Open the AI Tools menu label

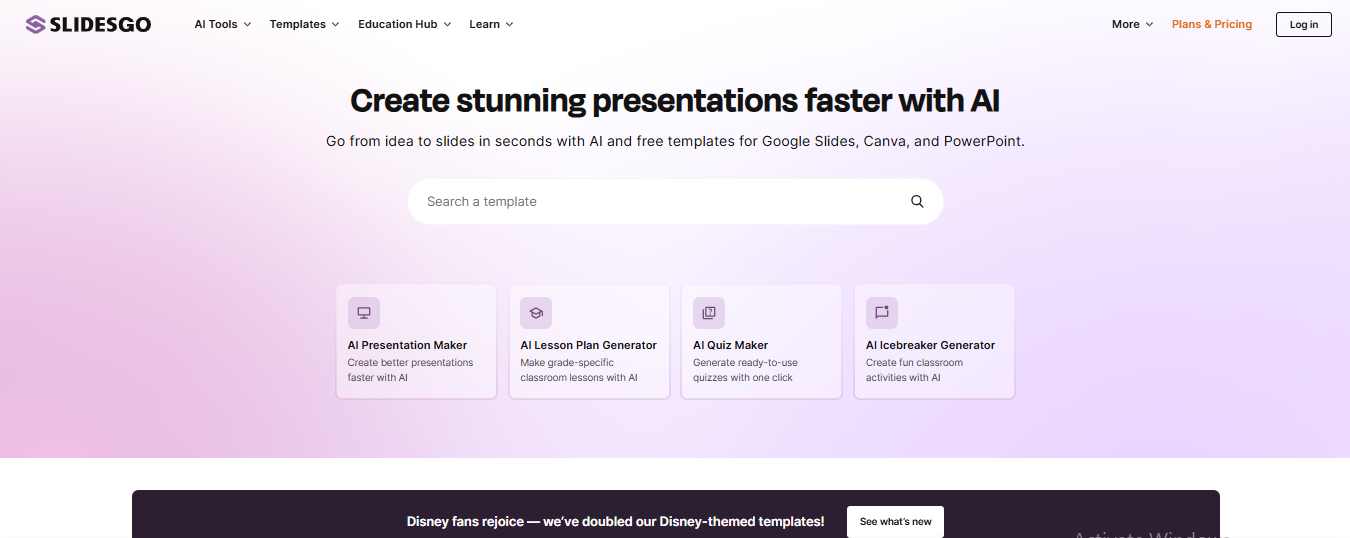pos(216,24)
